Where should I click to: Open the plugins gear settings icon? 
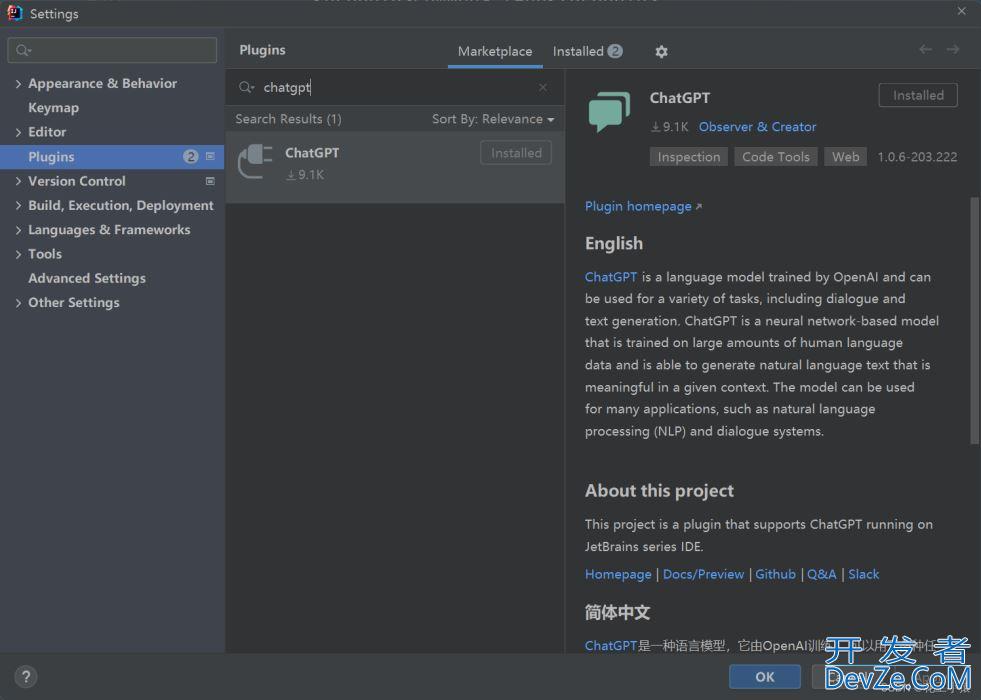coord(661,51)
